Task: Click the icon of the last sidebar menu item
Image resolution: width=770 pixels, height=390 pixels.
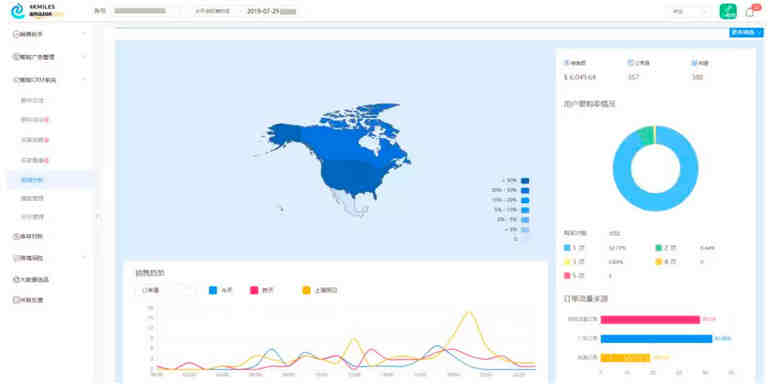Action: (16, 300)
